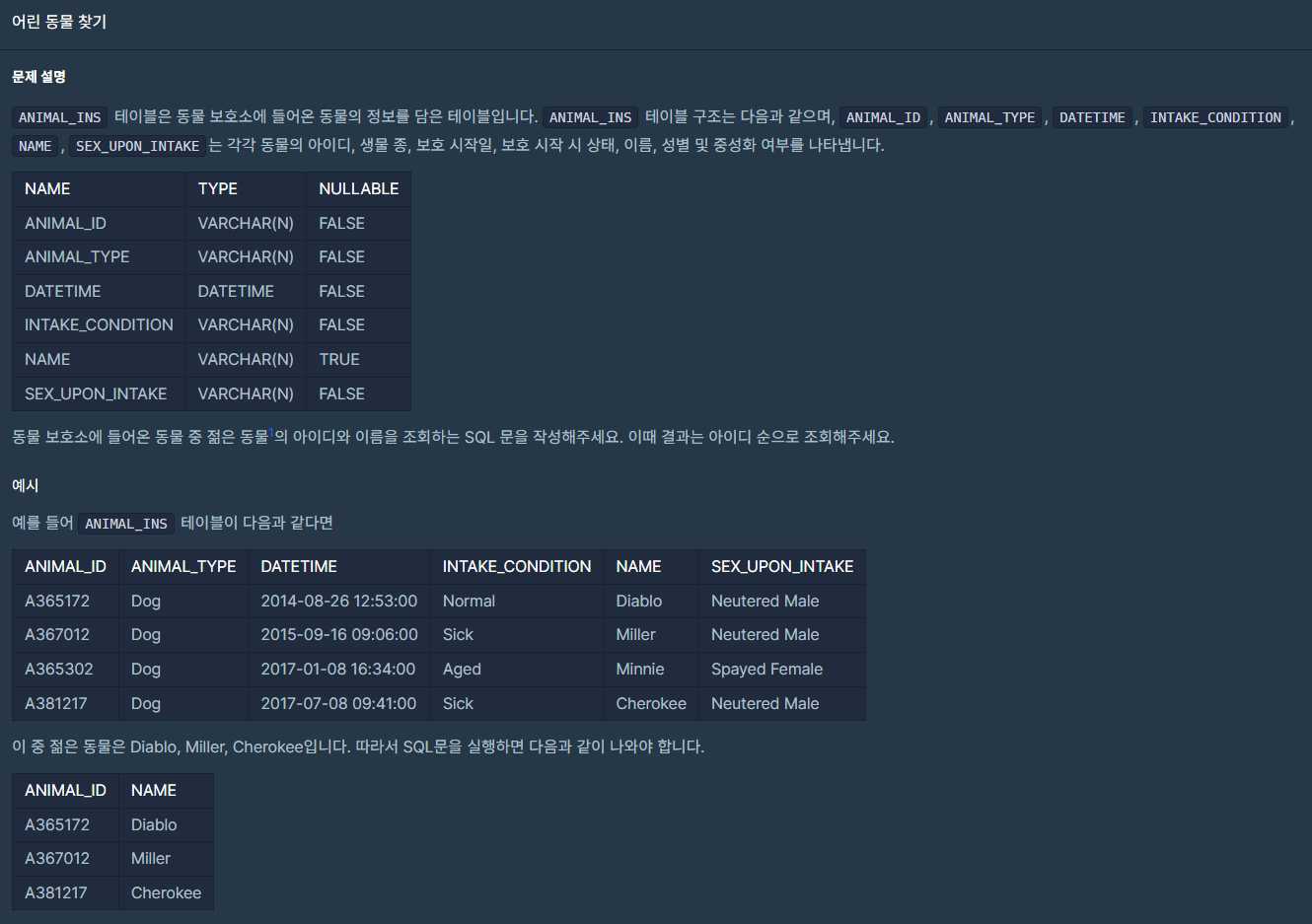Screen dimensions: 1312x924
Task: Click the SEX_UPON_INTAKE inline code tag in description
Action: [137, 146]
